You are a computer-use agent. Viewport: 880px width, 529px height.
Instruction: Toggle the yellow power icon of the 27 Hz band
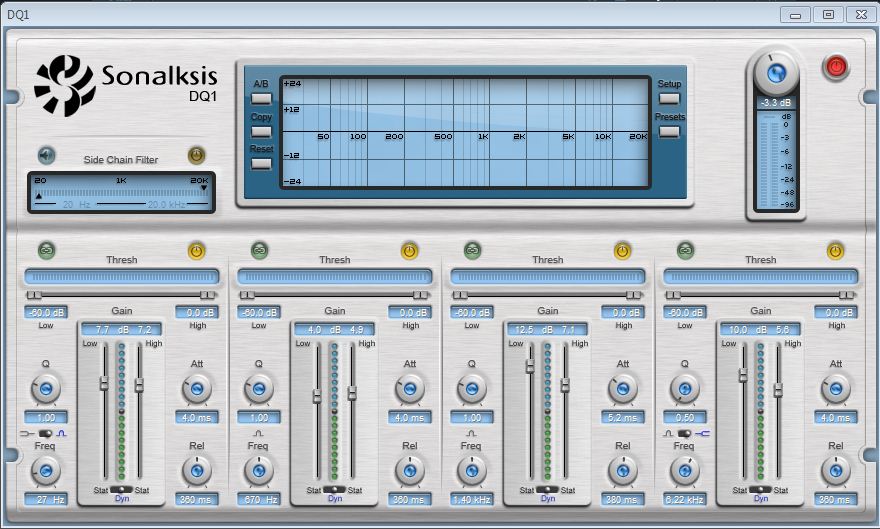click(196, 250)
